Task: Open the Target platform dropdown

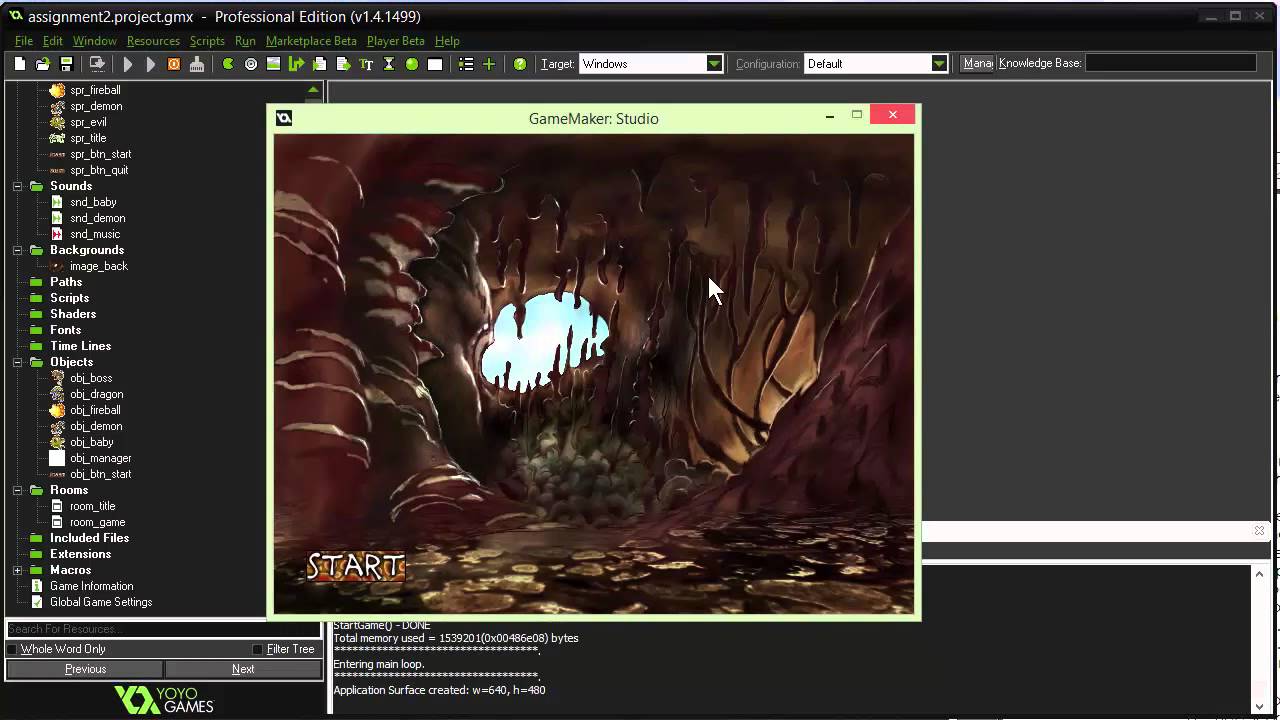Action: (x=714, y=64)
